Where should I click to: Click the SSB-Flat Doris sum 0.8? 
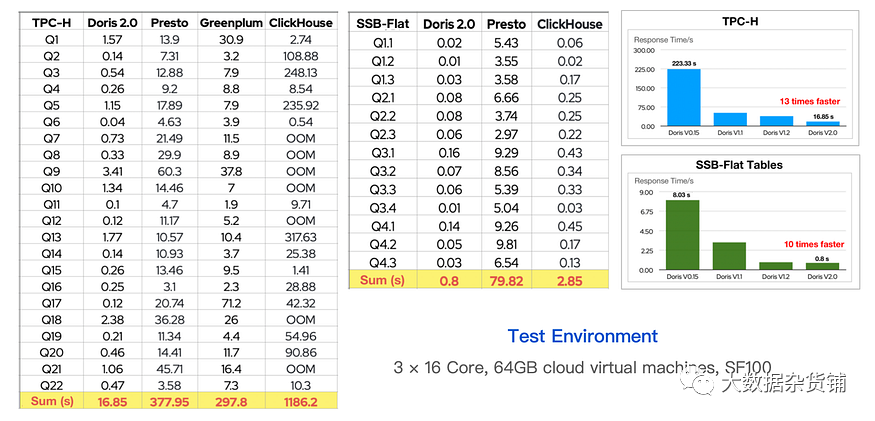(449, 280)
